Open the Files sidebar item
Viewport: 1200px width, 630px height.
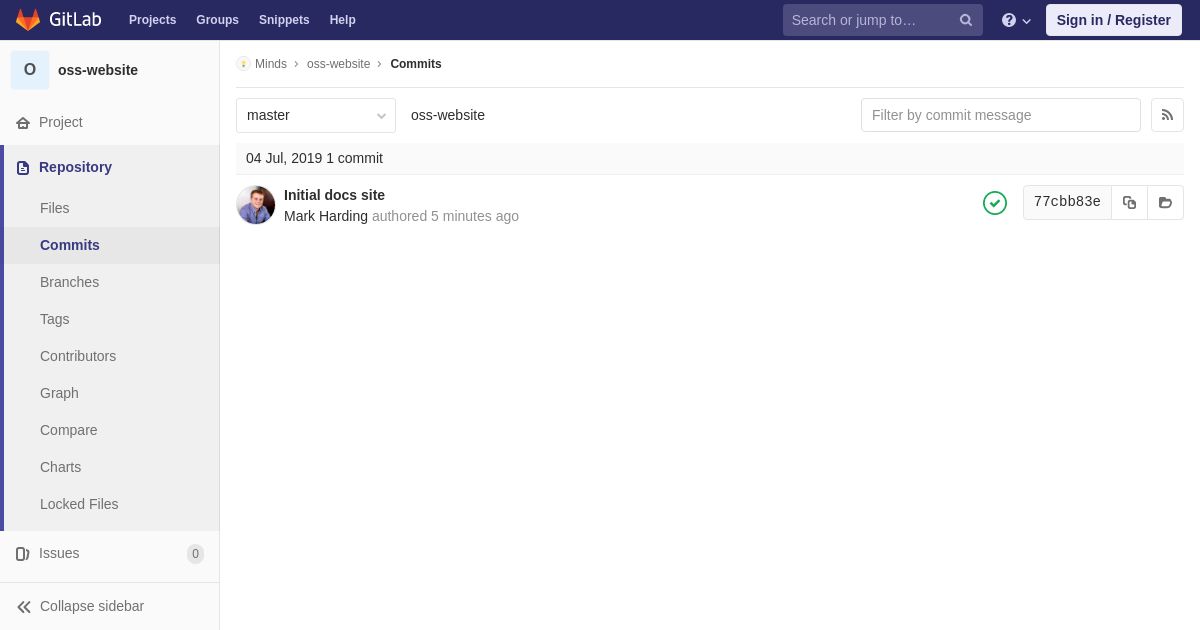point(112,208)
